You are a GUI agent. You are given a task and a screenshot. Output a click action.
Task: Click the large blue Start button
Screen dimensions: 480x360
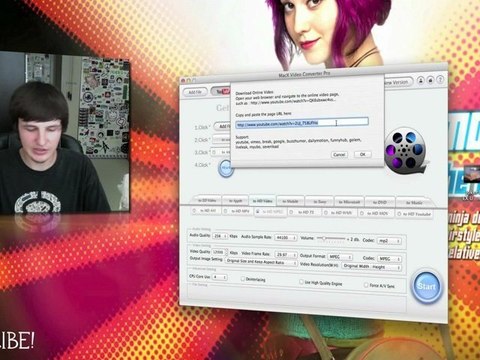427,286
